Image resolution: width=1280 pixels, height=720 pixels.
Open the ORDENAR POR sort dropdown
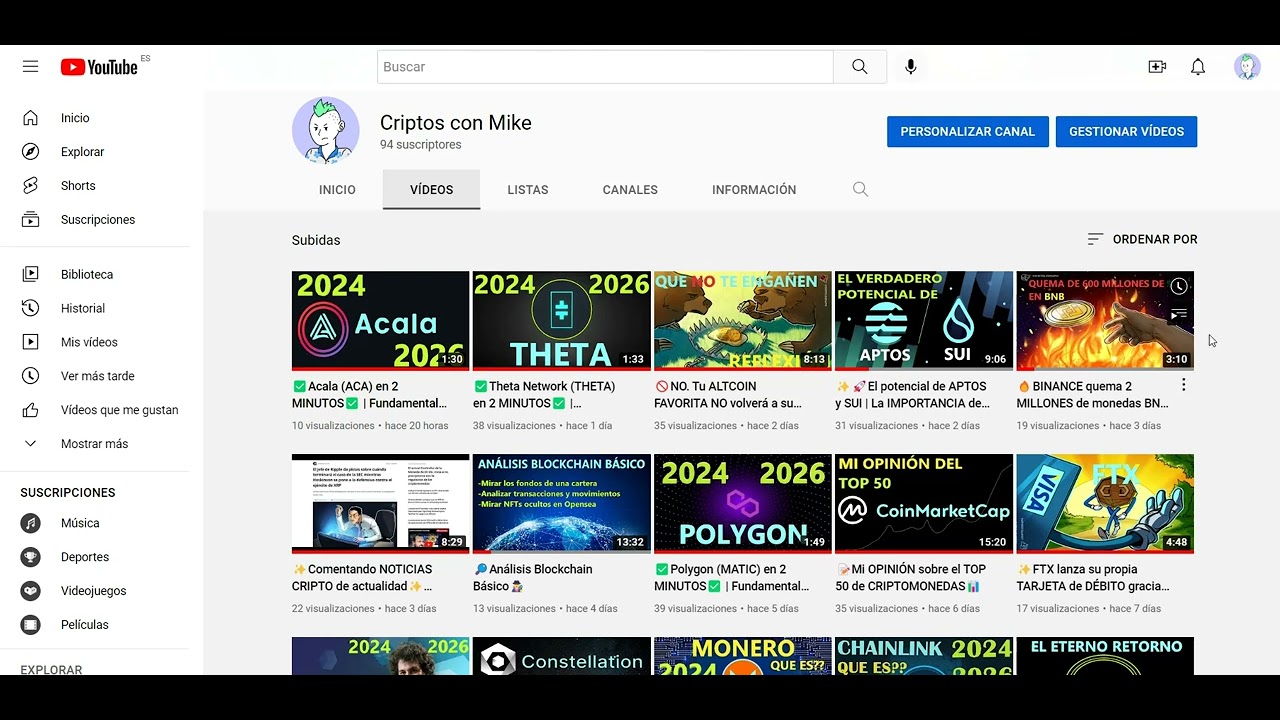pyautogui.click(x=1142, y=239)
